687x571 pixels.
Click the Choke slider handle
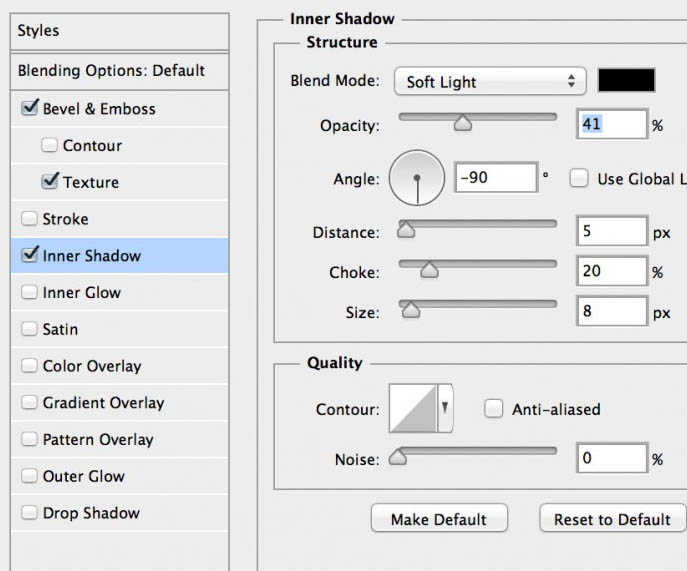click(429, 270)
